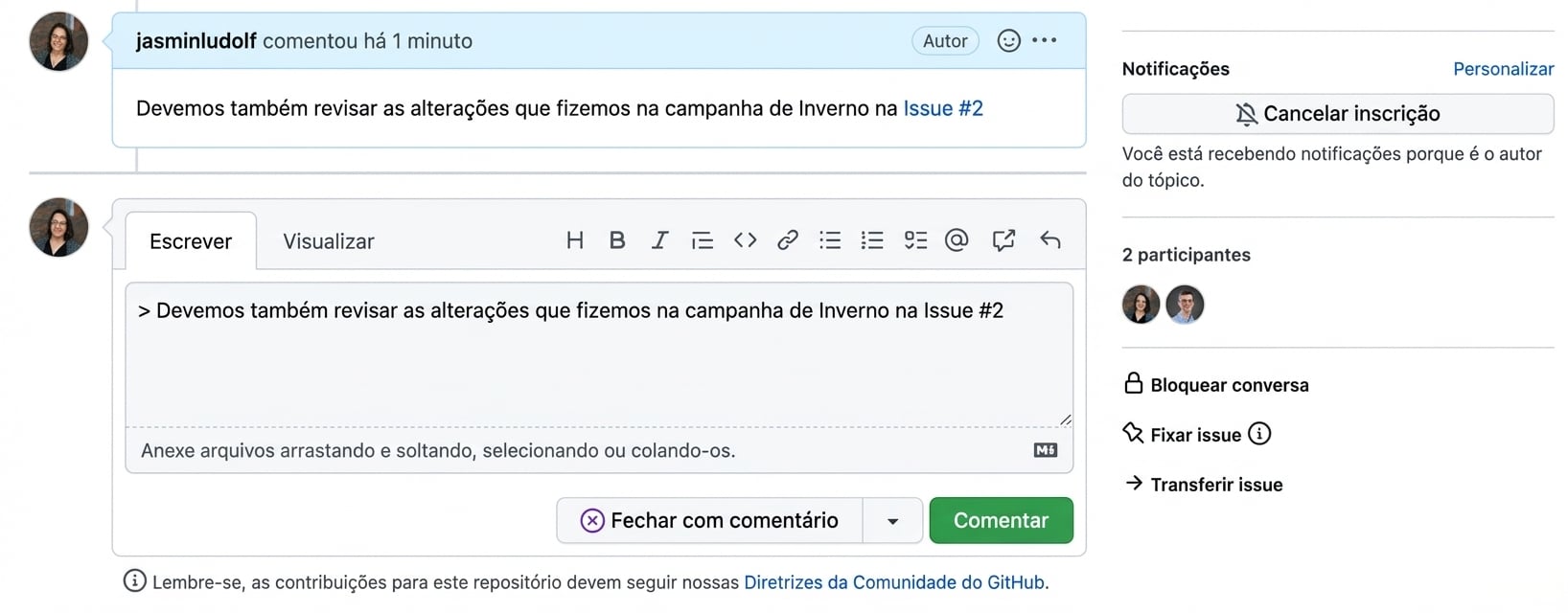Click the jasminludolf username link
Image resolution: width=1568 pixels, height=613 pixels.
click(196, 41)
